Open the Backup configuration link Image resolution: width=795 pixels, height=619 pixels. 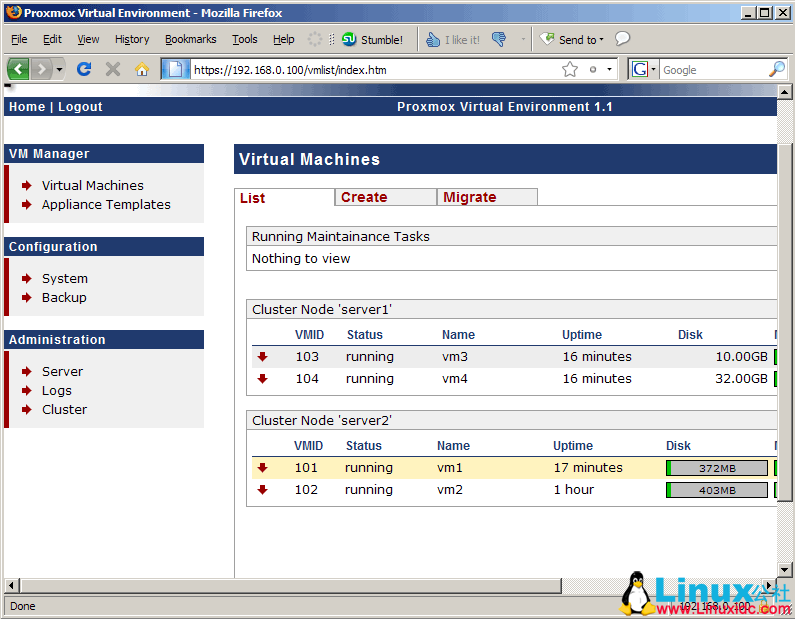pyautogui.click(x=64, y=298)
